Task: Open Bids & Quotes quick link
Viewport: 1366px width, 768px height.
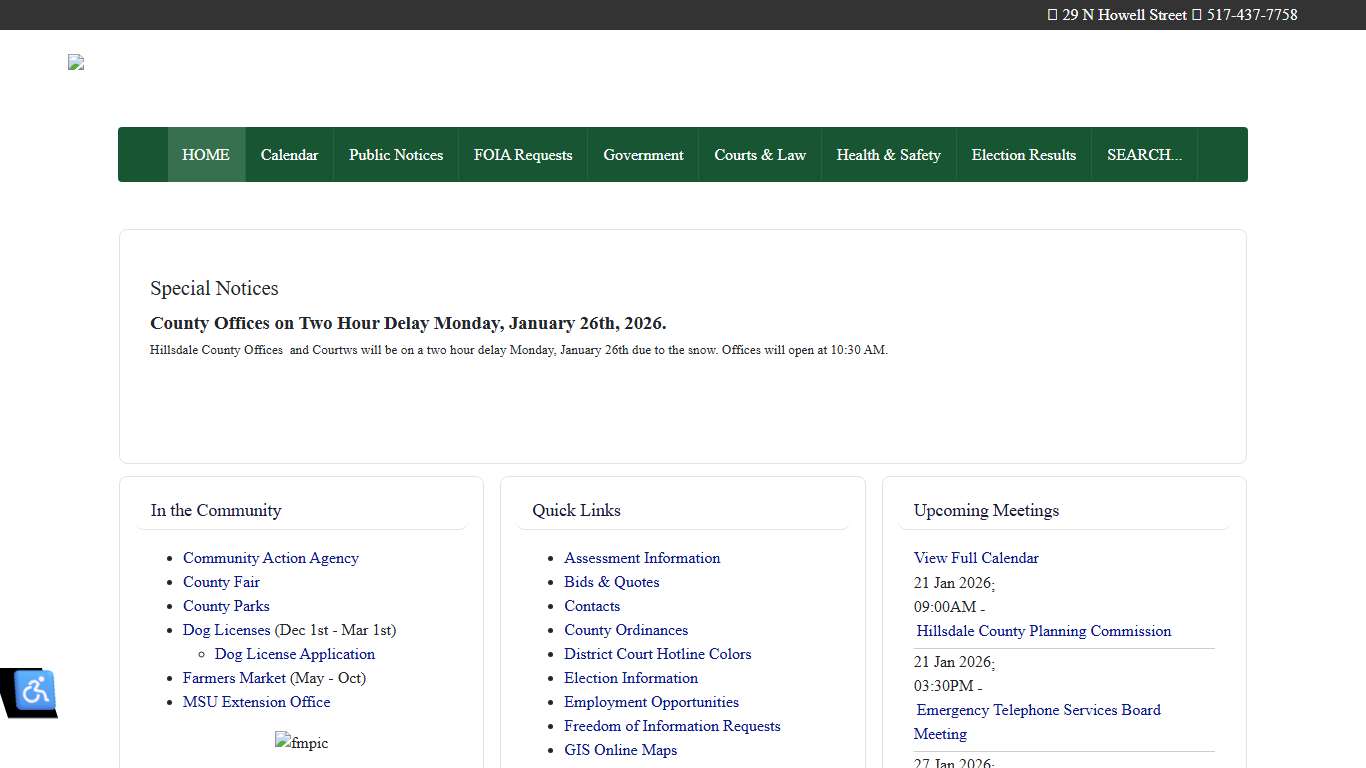Action: (611, 582)
